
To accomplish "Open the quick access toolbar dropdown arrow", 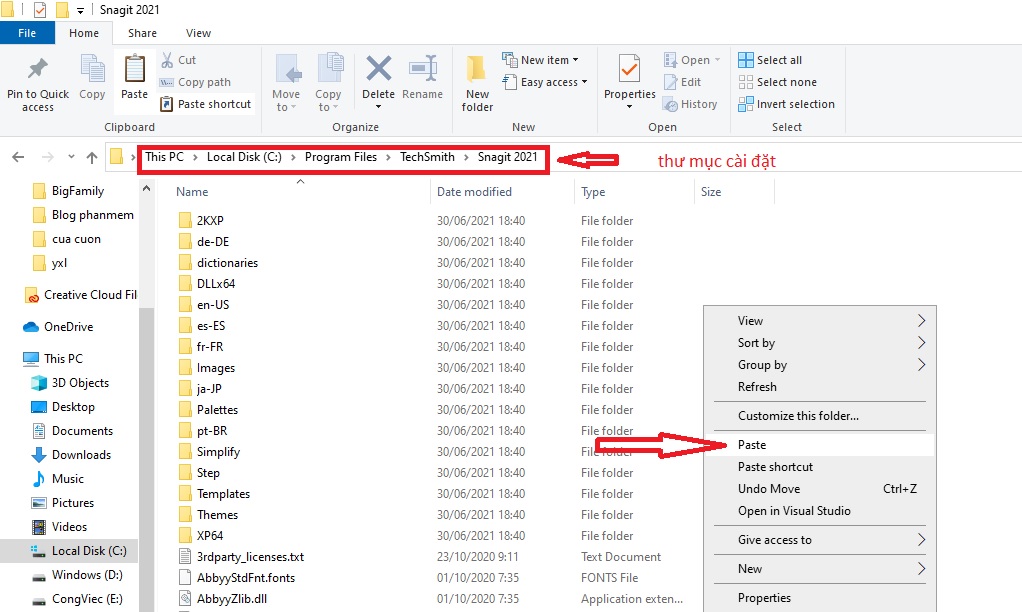I will [80, 10].
